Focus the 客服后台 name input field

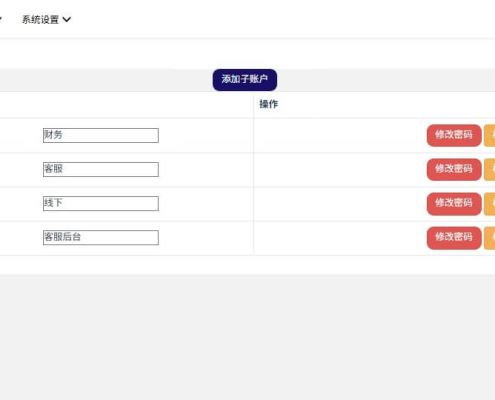[101, 237]
